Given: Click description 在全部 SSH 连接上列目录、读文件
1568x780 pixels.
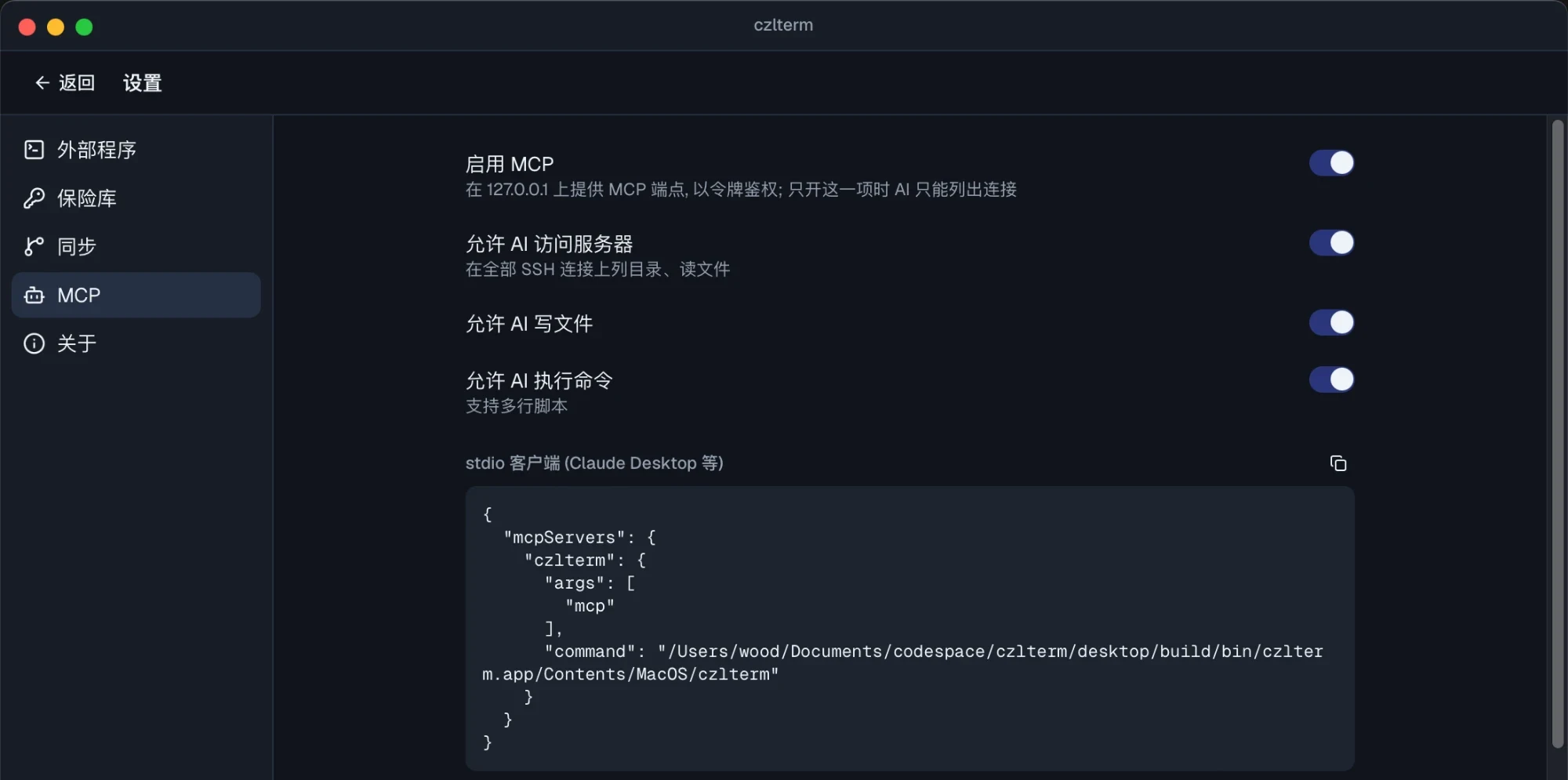Looking at the screenshot, I should [597, 270].
